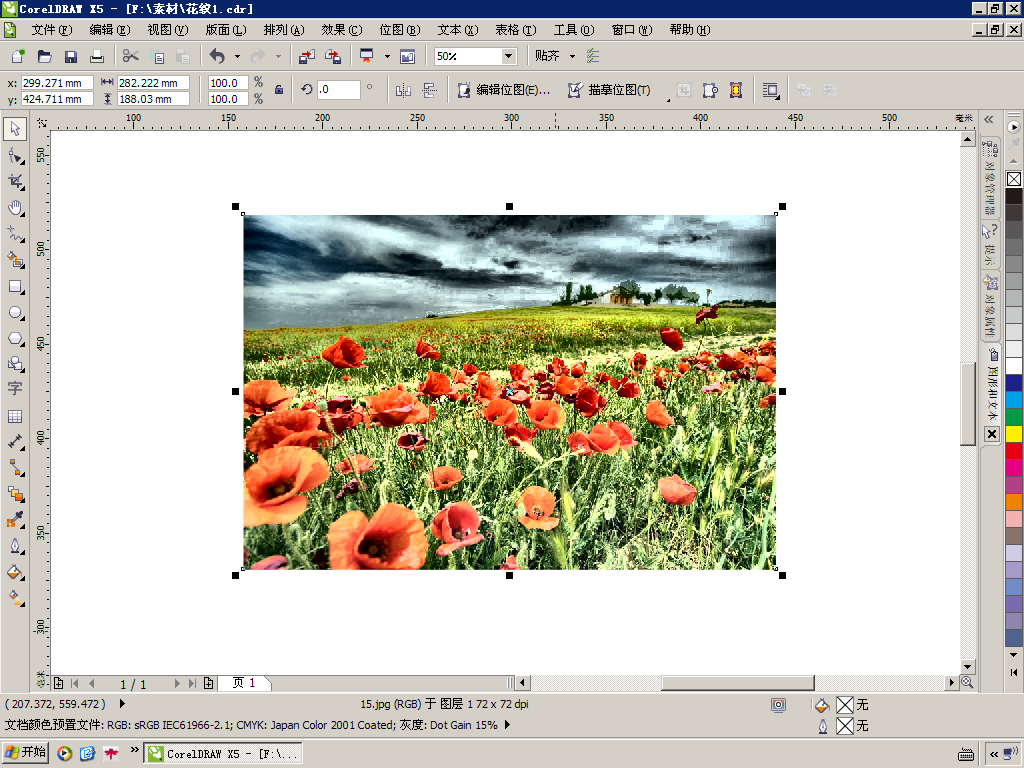Screen dimensions: 1024x768
Task: Click the object width input field
Action: [153, 83]
